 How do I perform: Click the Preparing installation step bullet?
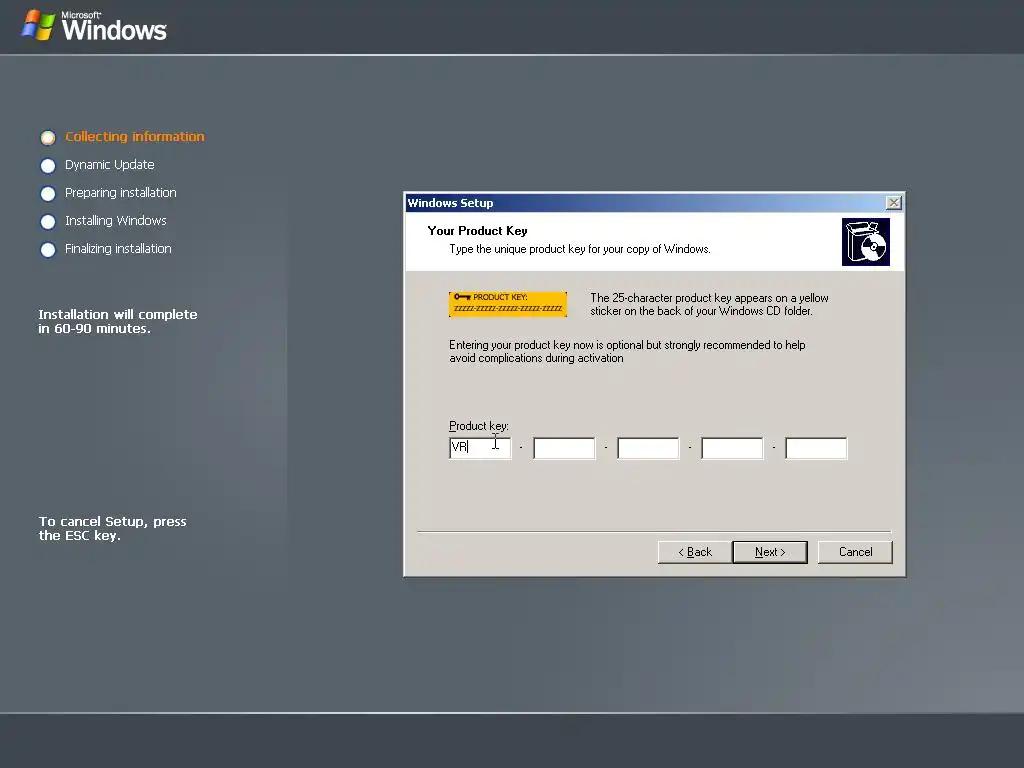48,193
